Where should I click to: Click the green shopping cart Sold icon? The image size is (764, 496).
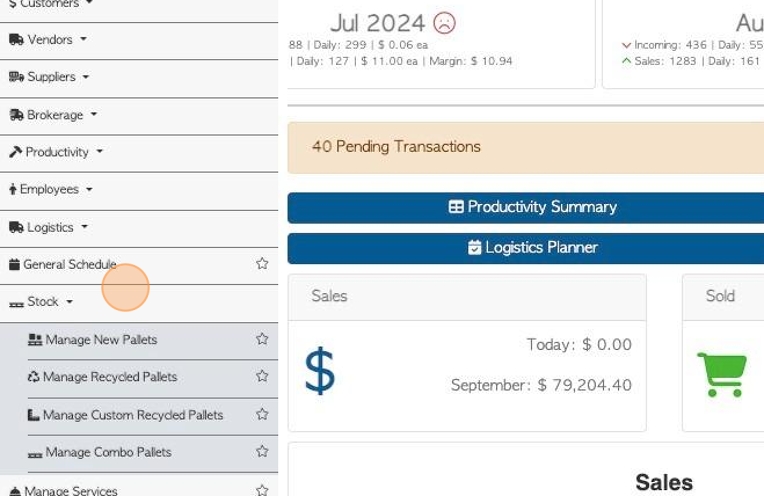coord(722,374)
